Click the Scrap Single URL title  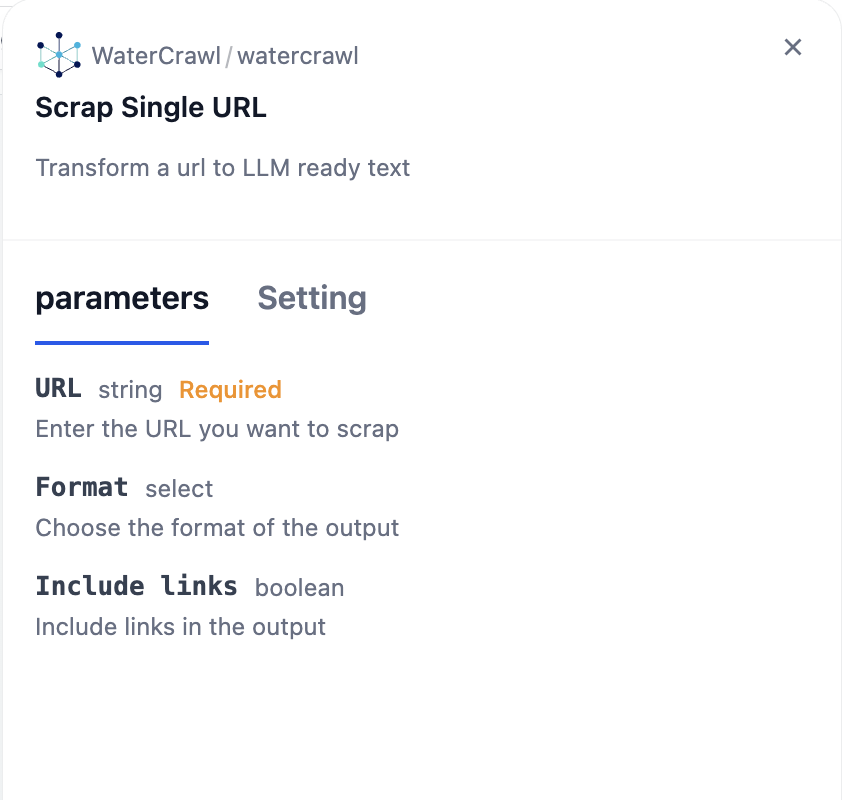(151, 108)
